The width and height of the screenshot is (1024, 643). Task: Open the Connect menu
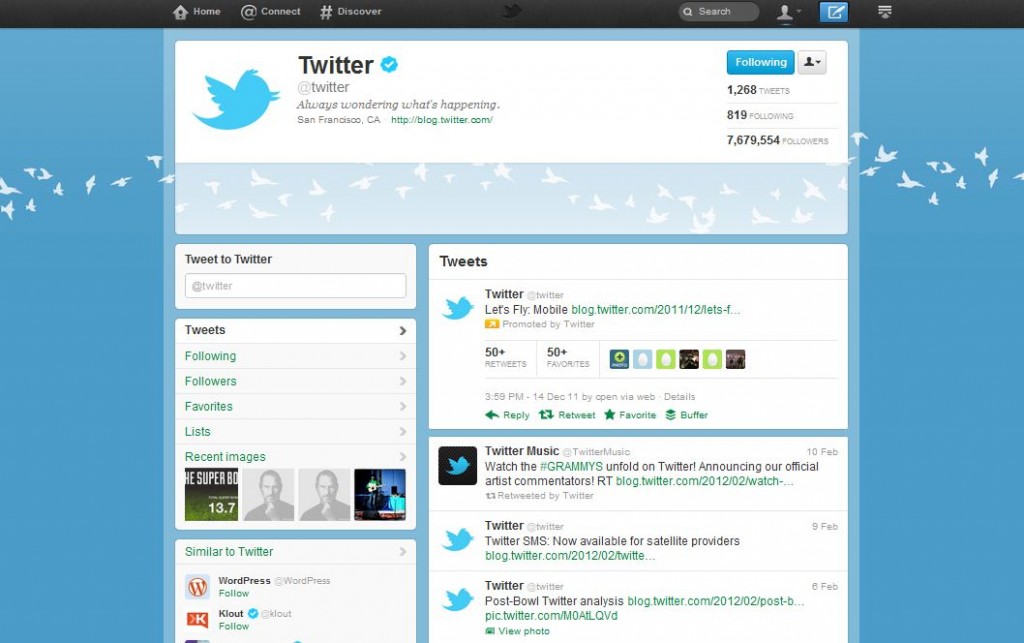[x=269, y=12]
